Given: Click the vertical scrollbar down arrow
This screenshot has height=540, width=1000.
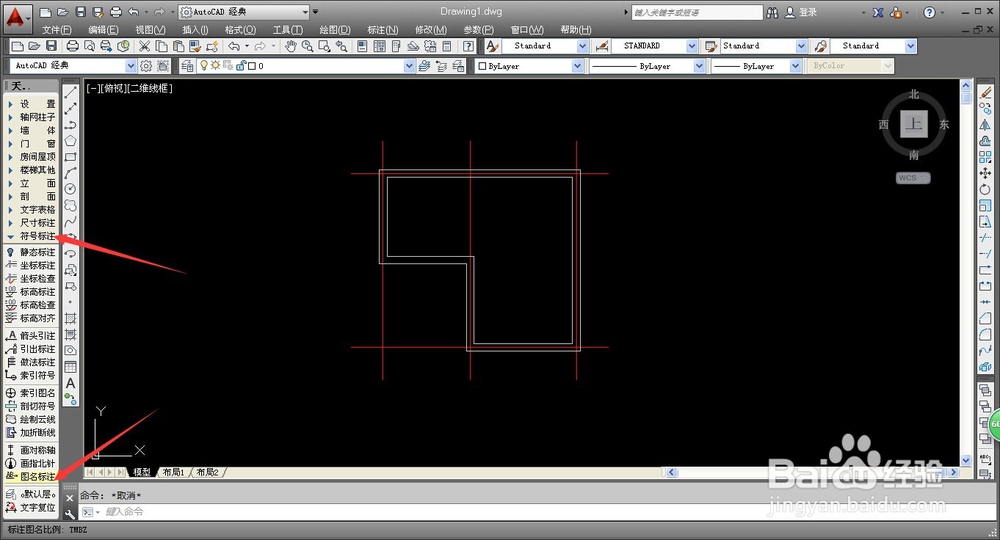Looking at the screenshot, I should point(966,460).
